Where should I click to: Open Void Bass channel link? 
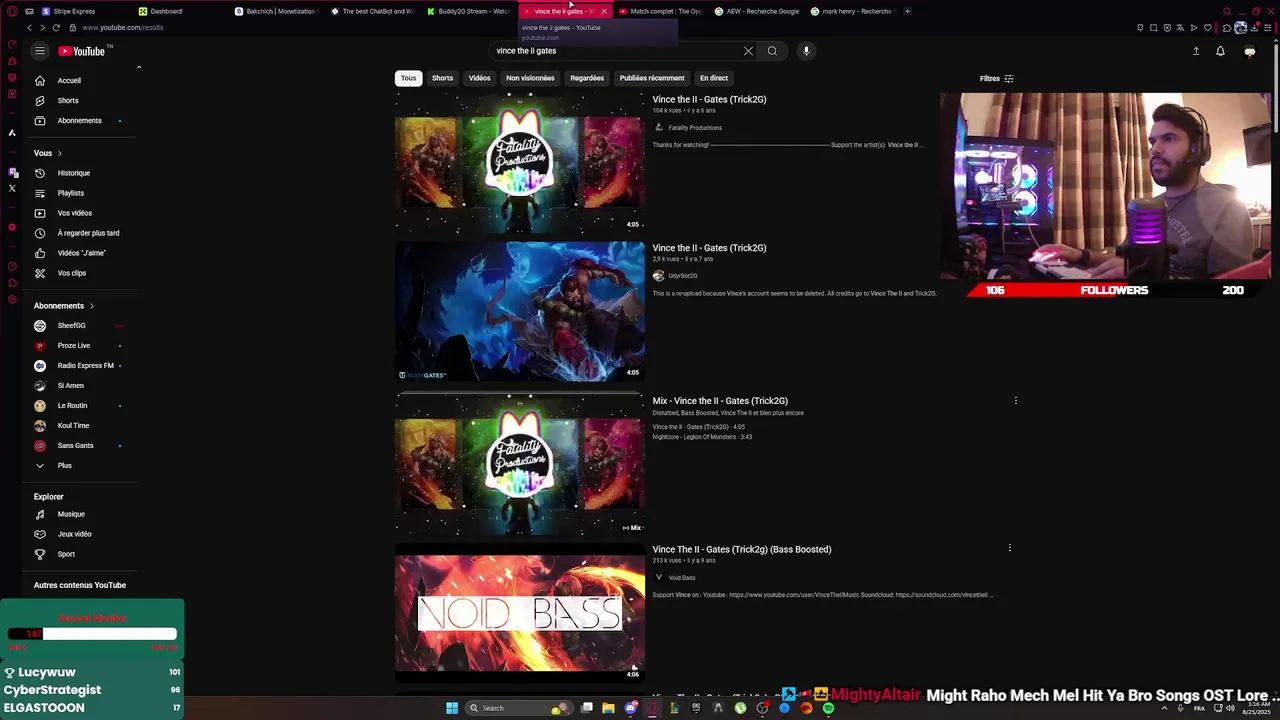pos(682,578)
